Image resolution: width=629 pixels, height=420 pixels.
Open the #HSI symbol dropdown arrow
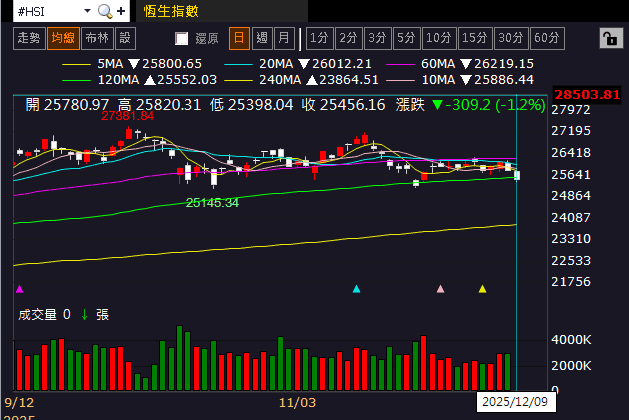(x=87, y=11)
